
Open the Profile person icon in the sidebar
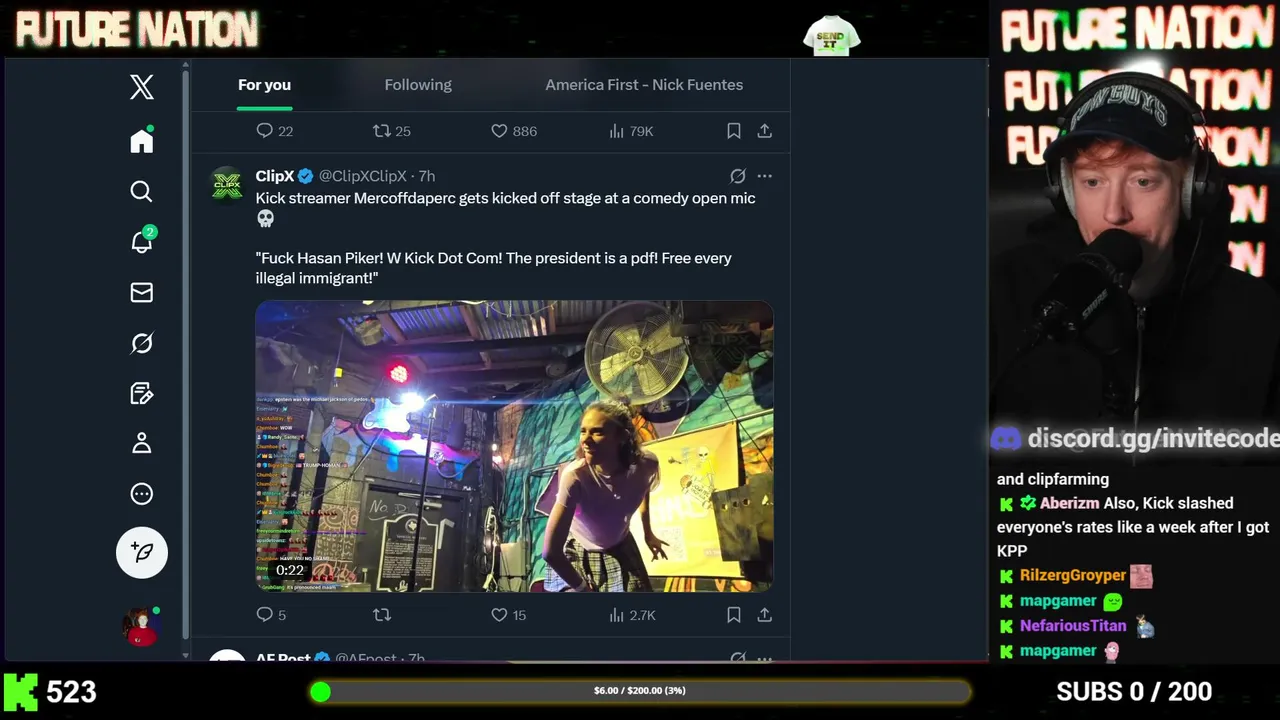[x=142, y=443]
